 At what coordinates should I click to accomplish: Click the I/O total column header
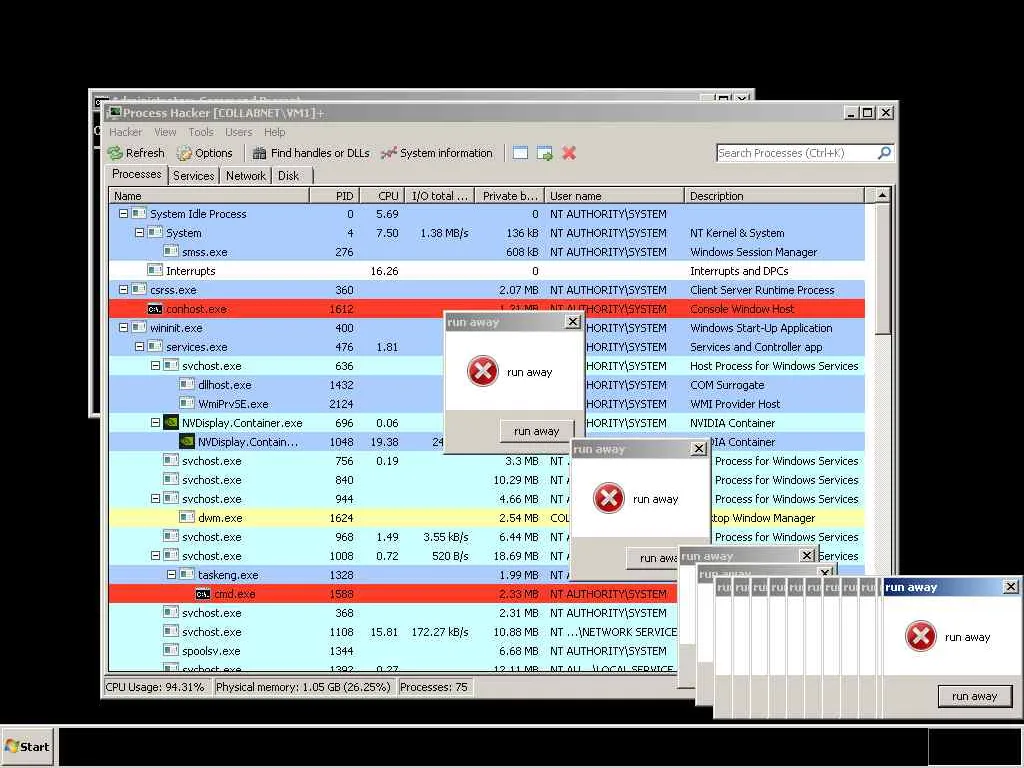pyautogui.click(x=440, y=196)
